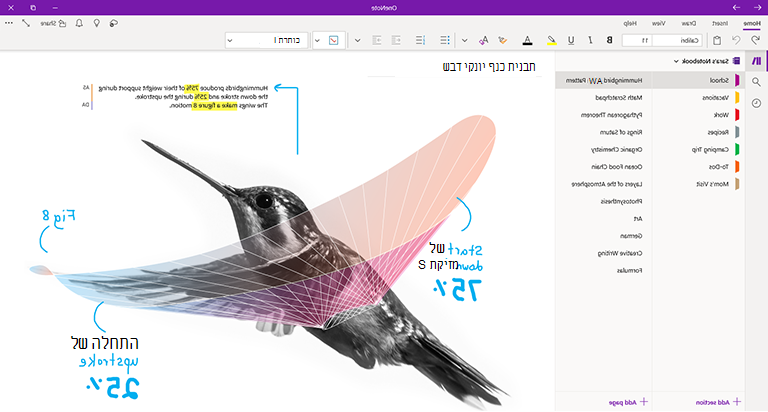Click the bulleted list icon

445,40
